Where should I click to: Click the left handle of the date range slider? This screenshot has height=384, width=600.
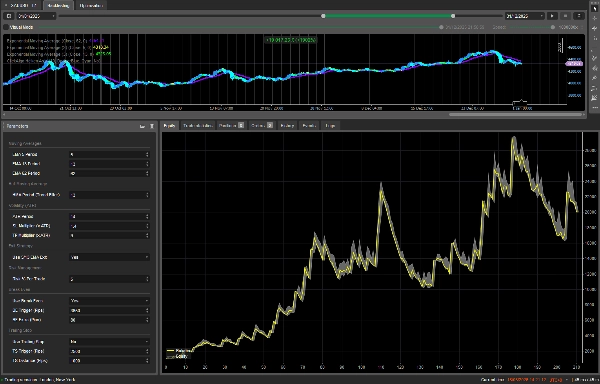click(x=323, y=16)
